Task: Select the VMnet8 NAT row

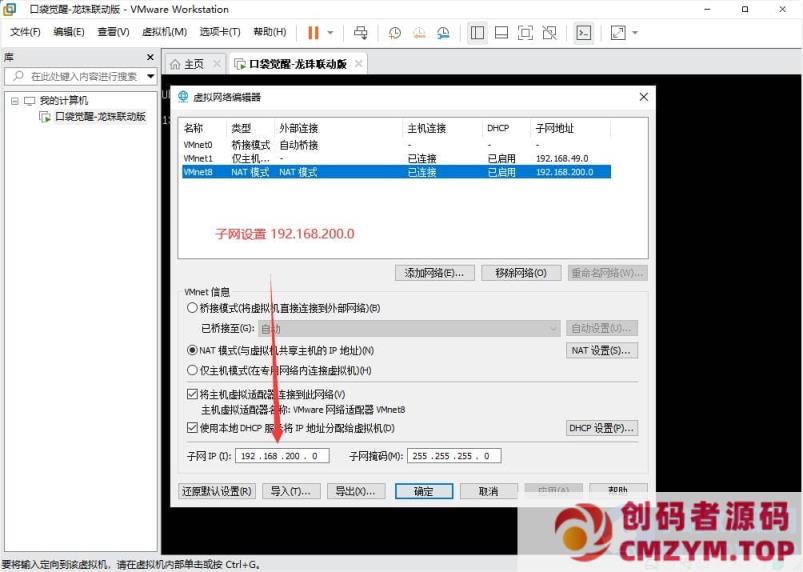Action: [396, 172]
